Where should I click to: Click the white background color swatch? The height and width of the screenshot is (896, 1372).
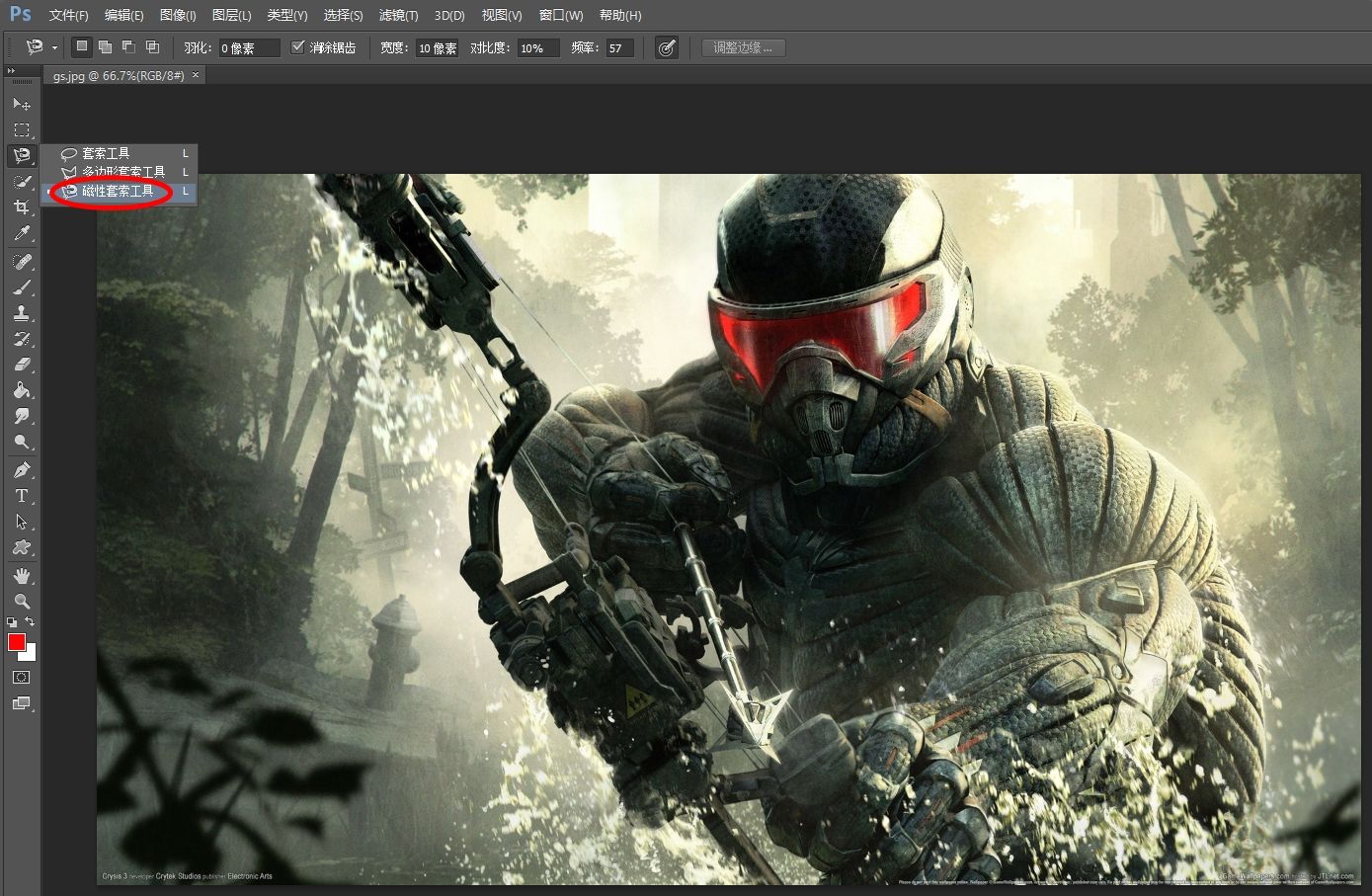pyautogui.click(x=31, y=655)
